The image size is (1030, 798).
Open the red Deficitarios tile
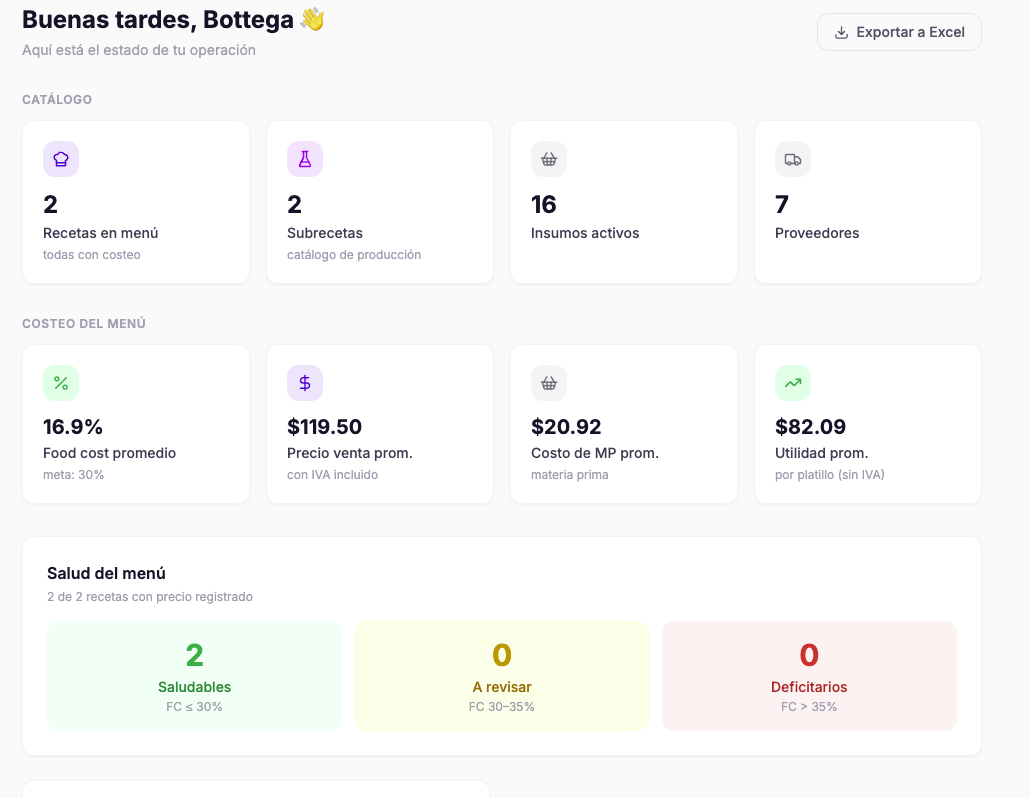tap(809, 676)
